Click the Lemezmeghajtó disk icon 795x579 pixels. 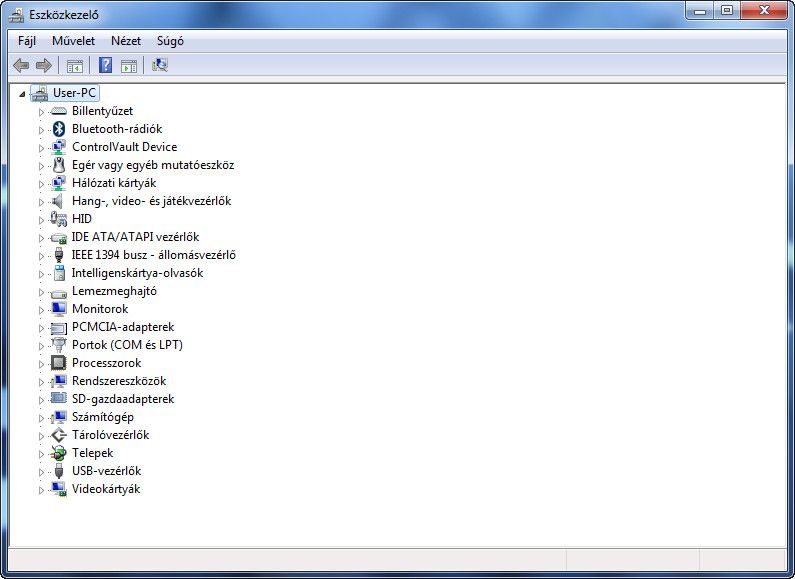59,292
